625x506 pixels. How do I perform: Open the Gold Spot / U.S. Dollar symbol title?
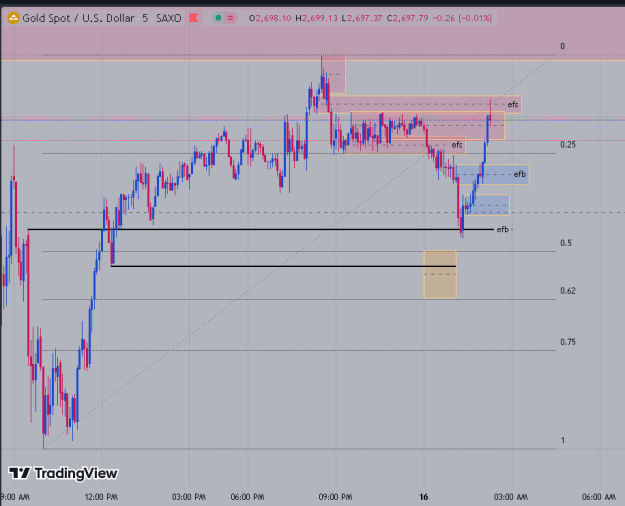point(78,18)
